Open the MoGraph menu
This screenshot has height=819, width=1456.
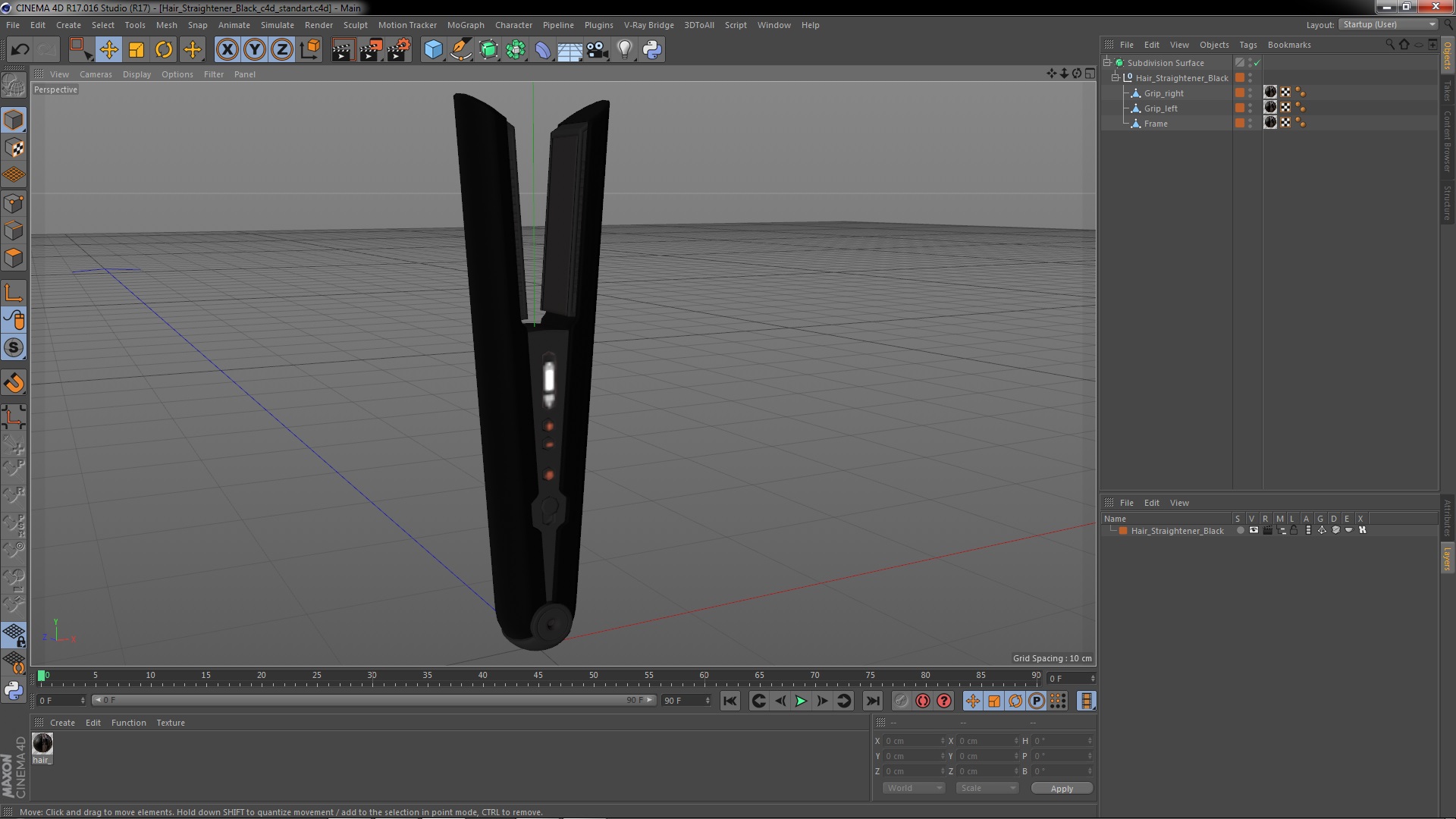(466, 25)
